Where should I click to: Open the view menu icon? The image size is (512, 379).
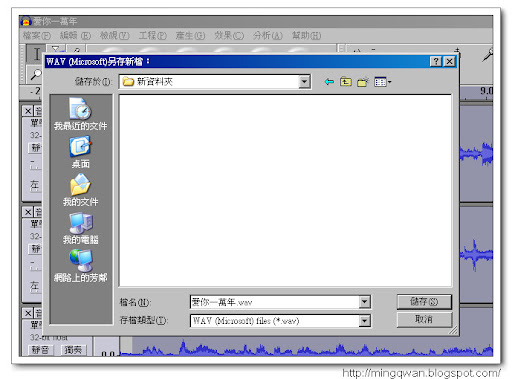click(382, 82)
